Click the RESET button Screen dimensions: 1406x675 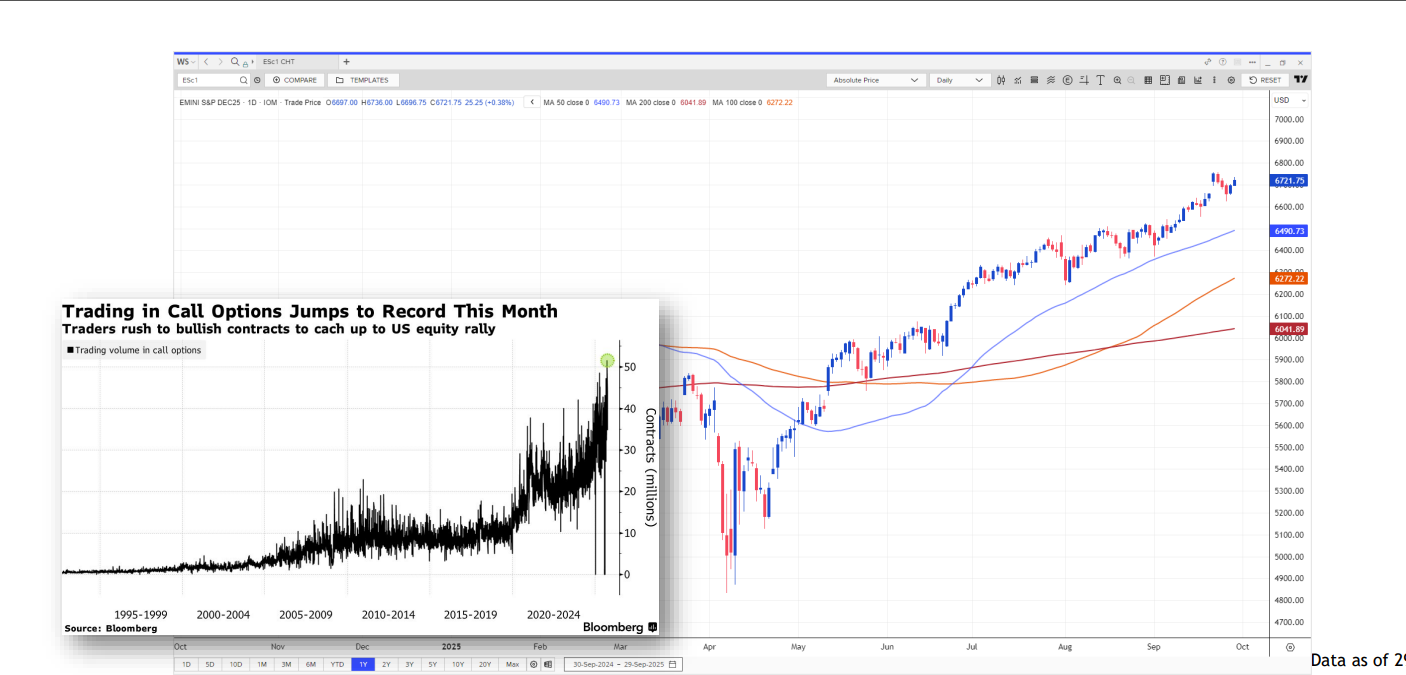click(x=1265, y=80)
